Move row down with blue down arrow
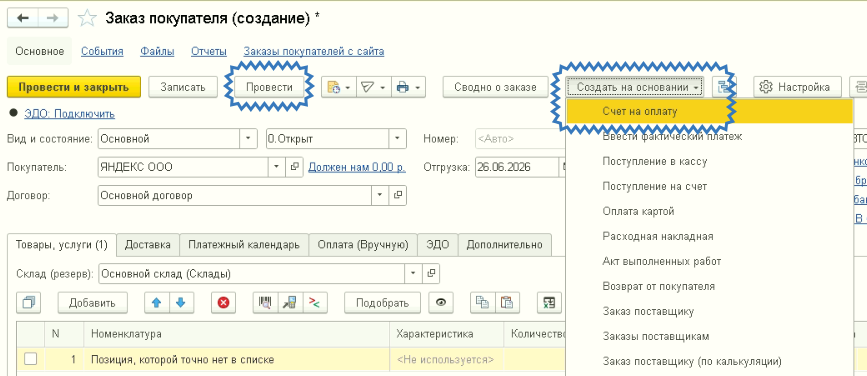 [x=181, y=302]
